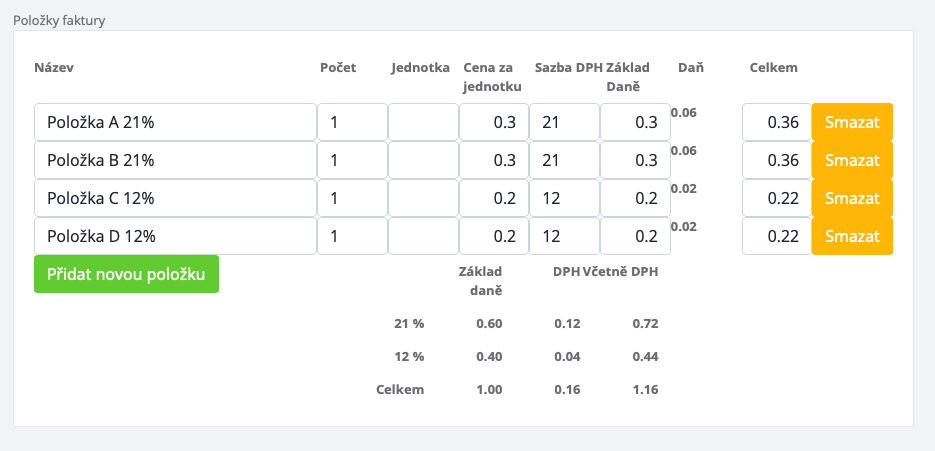Remove Položka C 12% with Smazat
This screenshot has height=451, width=935.
(x=852, y=198)
